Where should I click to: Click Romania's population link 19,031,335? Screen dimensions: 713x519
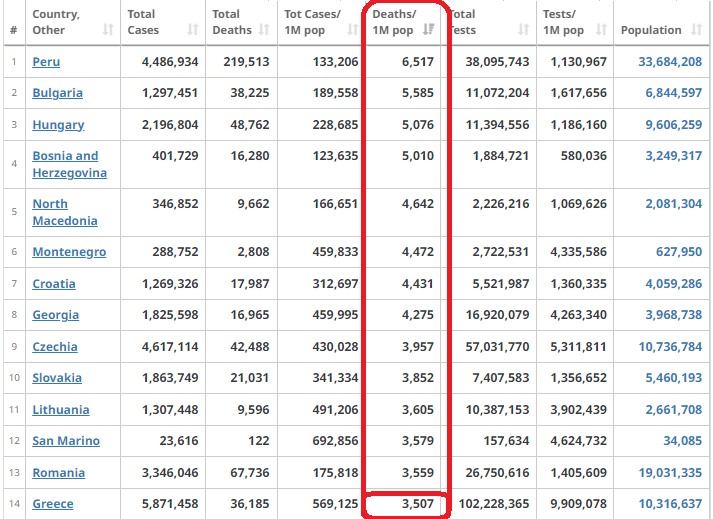[669, 473]
